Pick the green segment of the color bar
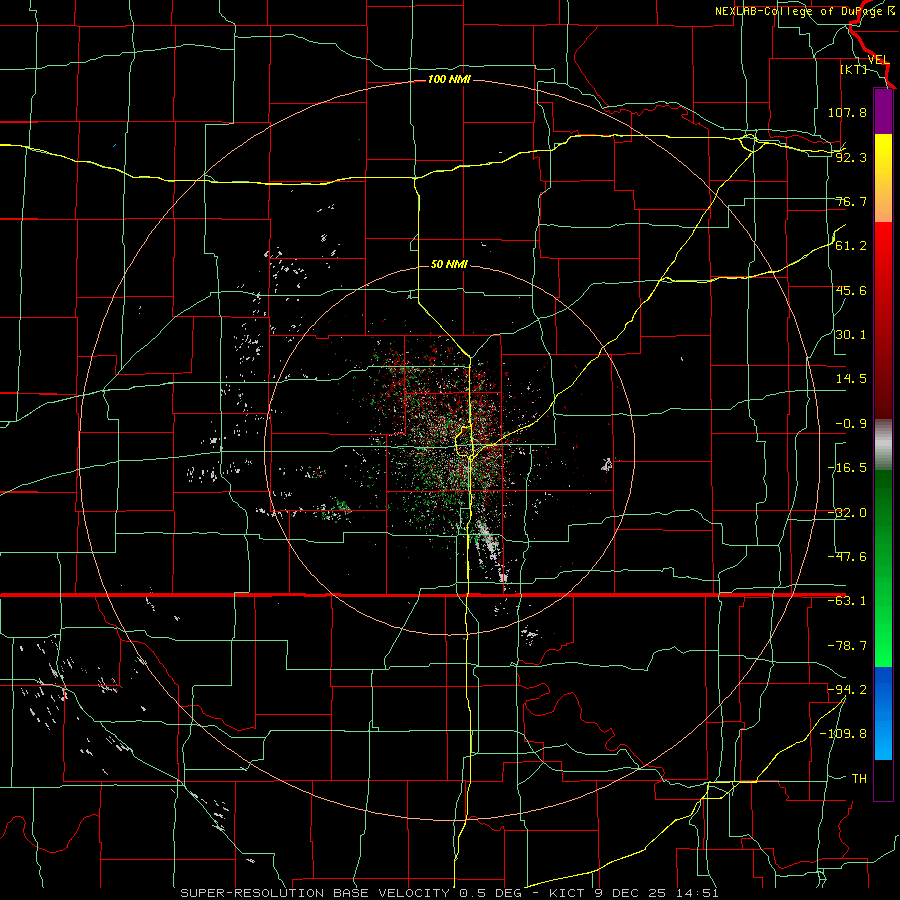 883,568
